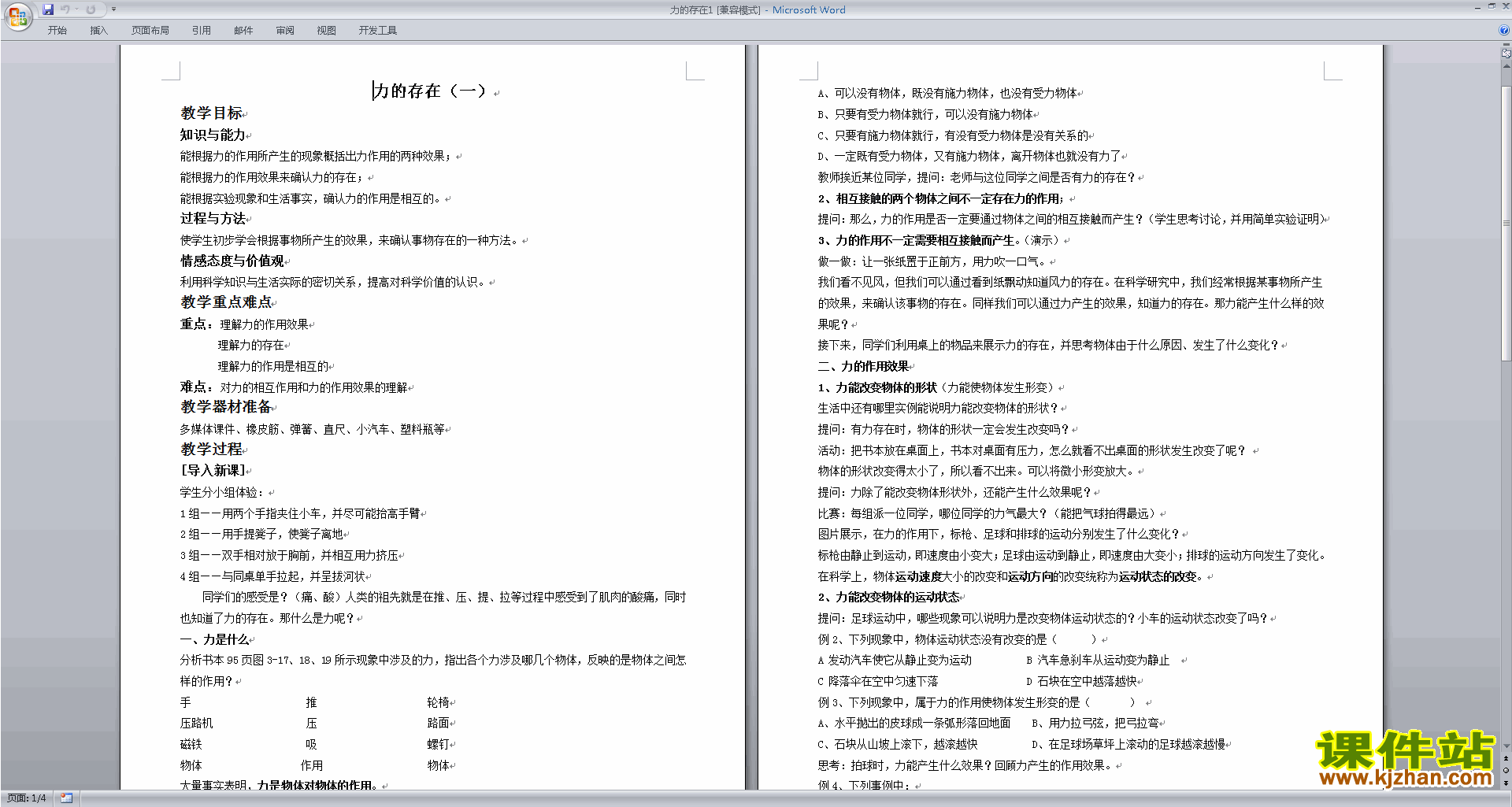Image resolution: width=1512 pixels, height=807 pixels.
Task: Switch to the 引用 ribbon tab
Action: click(201, 30)
